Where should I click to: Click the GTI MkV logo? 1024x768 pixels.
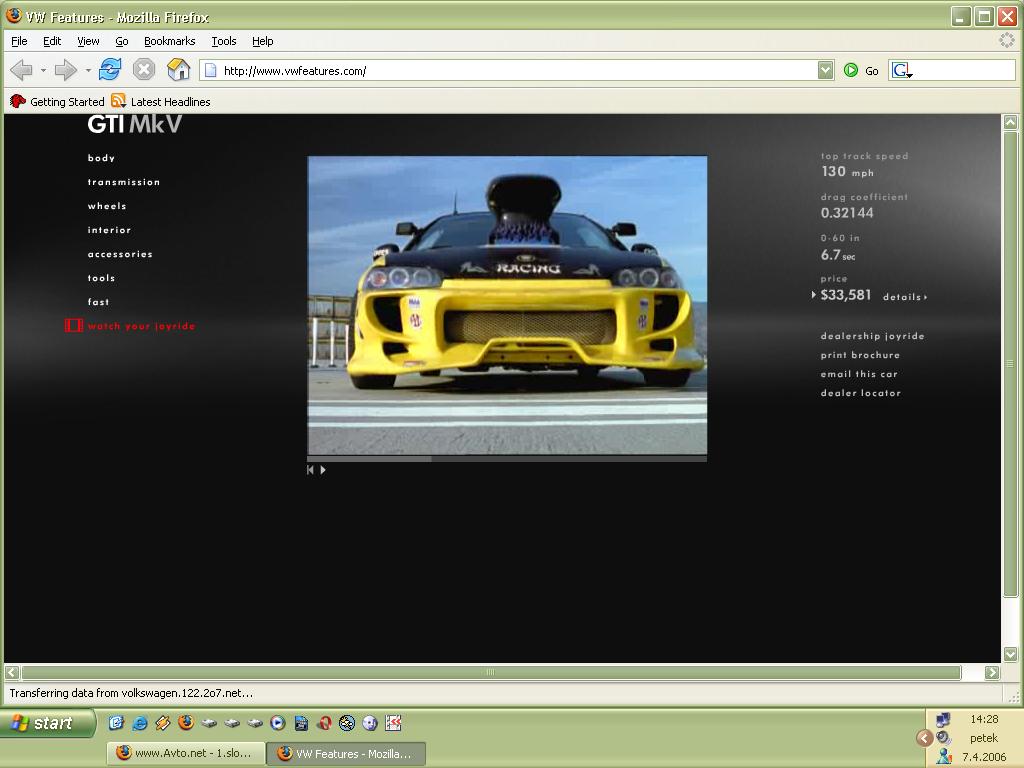click(135, 124)
